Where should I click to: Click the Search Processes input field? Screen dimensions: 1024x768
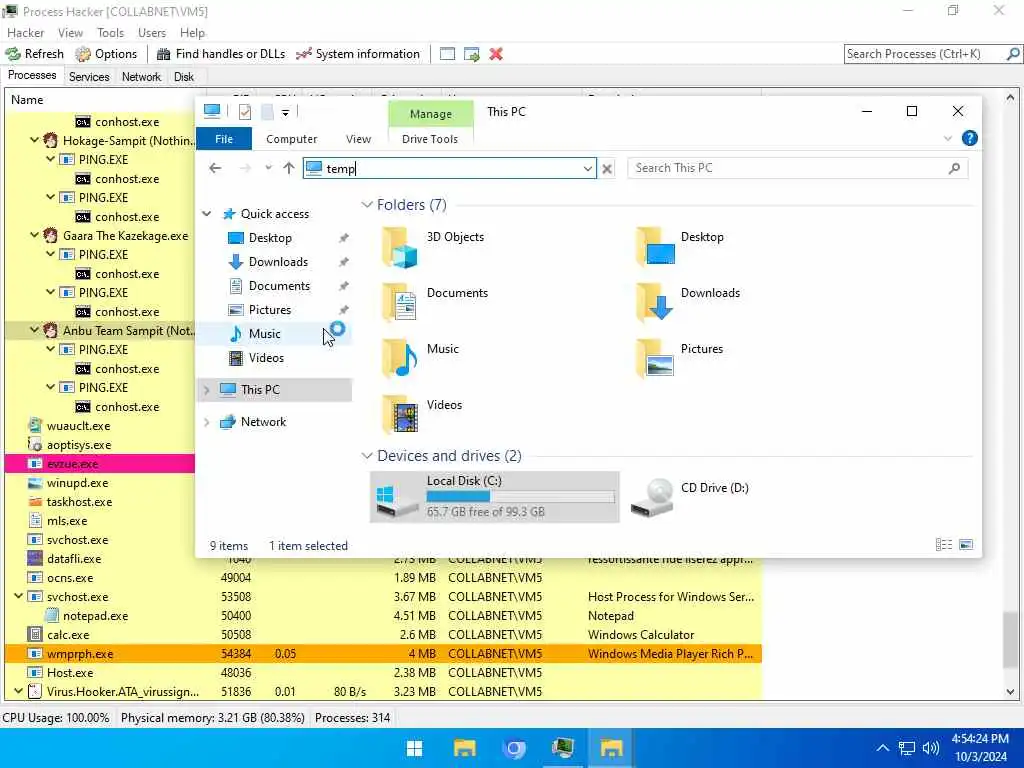click(x=924, y=54)
